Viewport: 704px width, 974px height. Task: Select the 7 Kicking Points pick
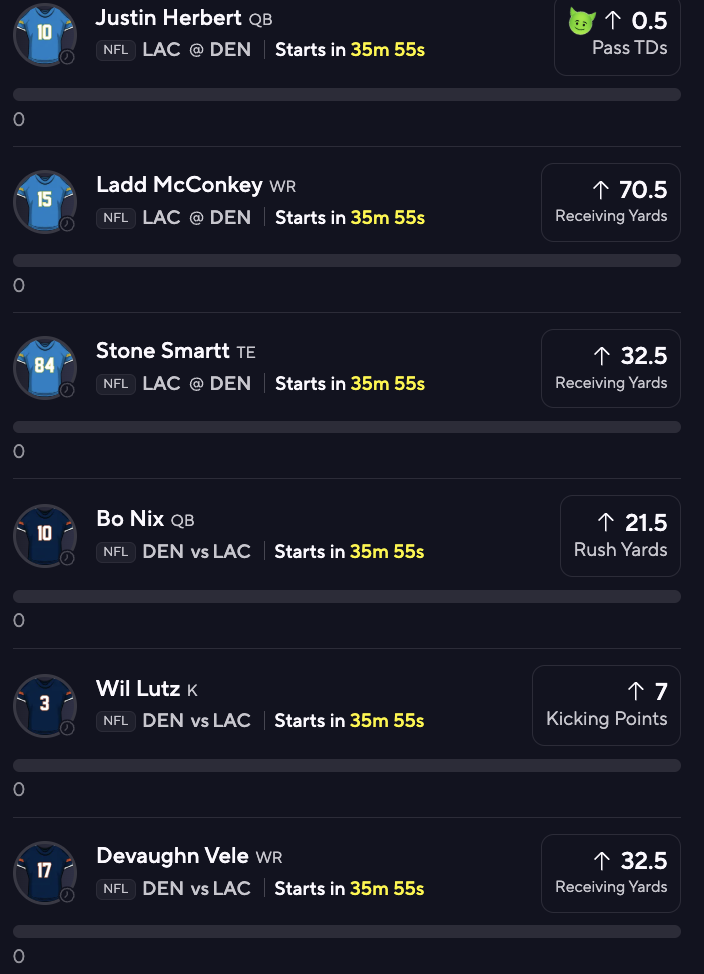pos(606,704)
